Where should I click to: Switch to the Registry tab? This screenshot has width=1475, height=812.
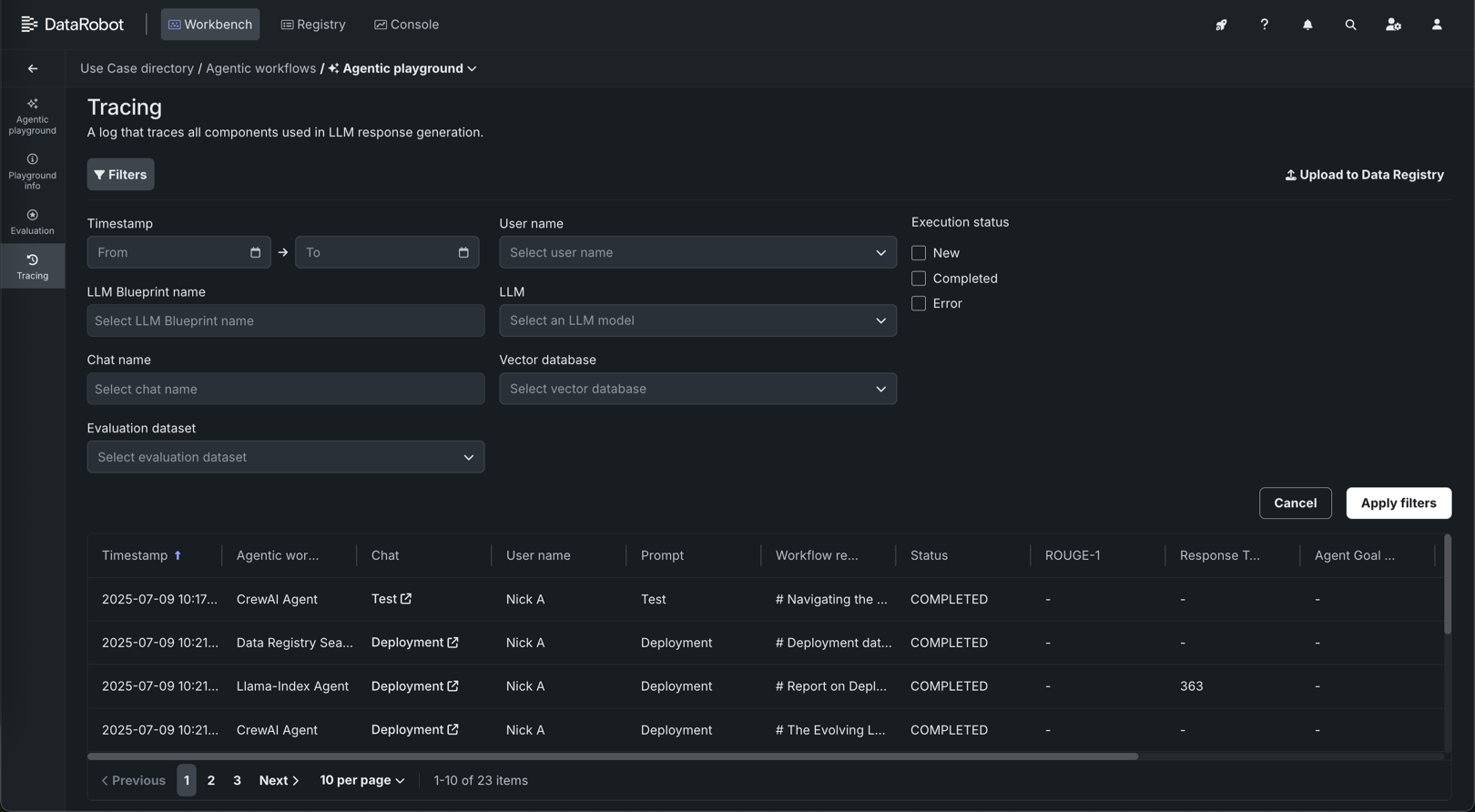[313, 25]
